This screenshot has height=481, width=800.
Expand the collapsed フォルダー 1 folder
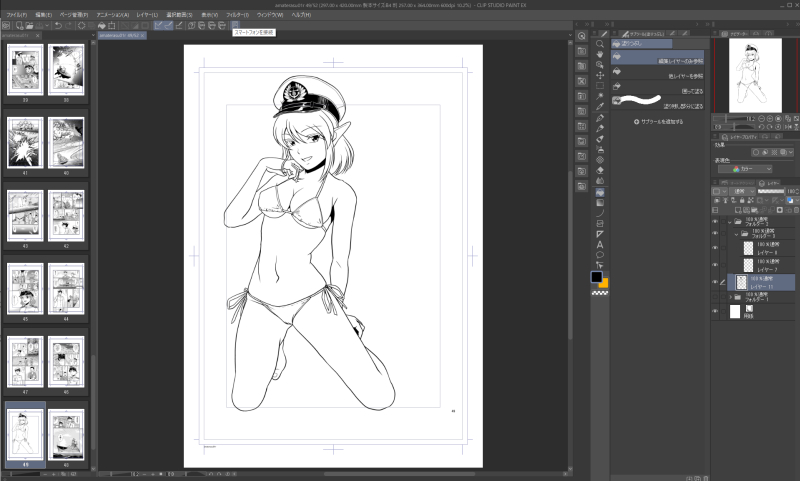click(x=731, y=297)
